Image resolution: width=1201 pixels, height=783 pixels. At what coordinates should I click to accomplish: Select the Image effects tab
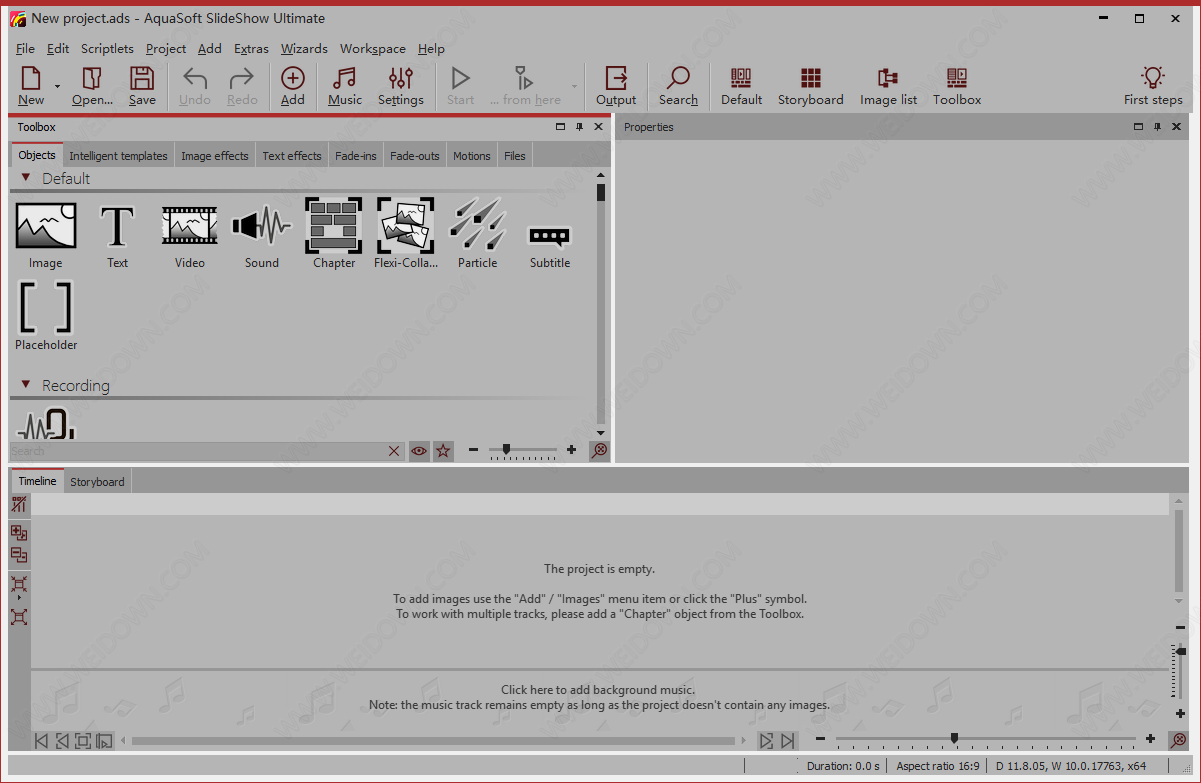[x=214, y=155]
